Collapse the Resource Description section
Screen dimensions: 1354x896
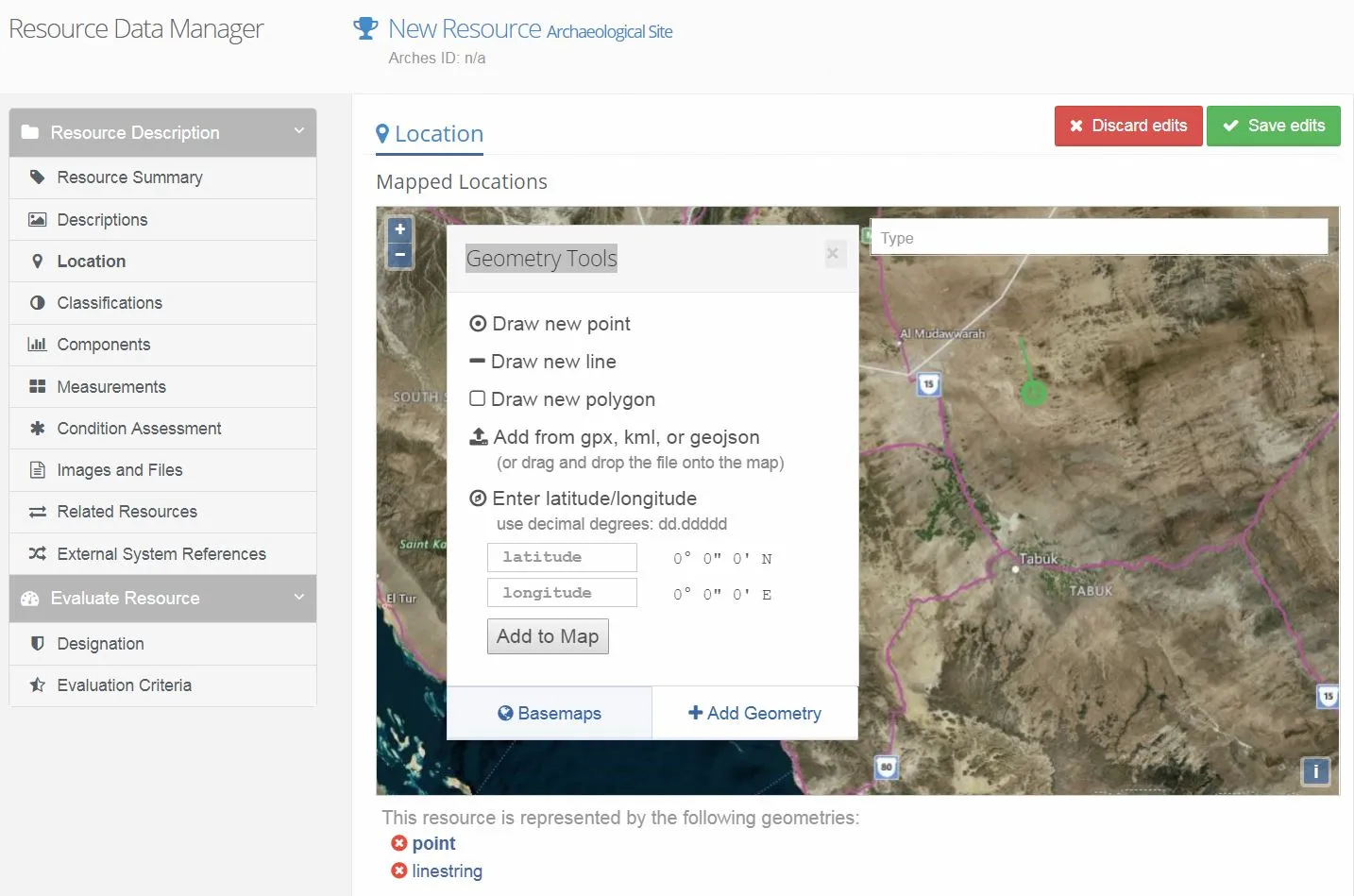pyautogui.click(x=299, y=132)
